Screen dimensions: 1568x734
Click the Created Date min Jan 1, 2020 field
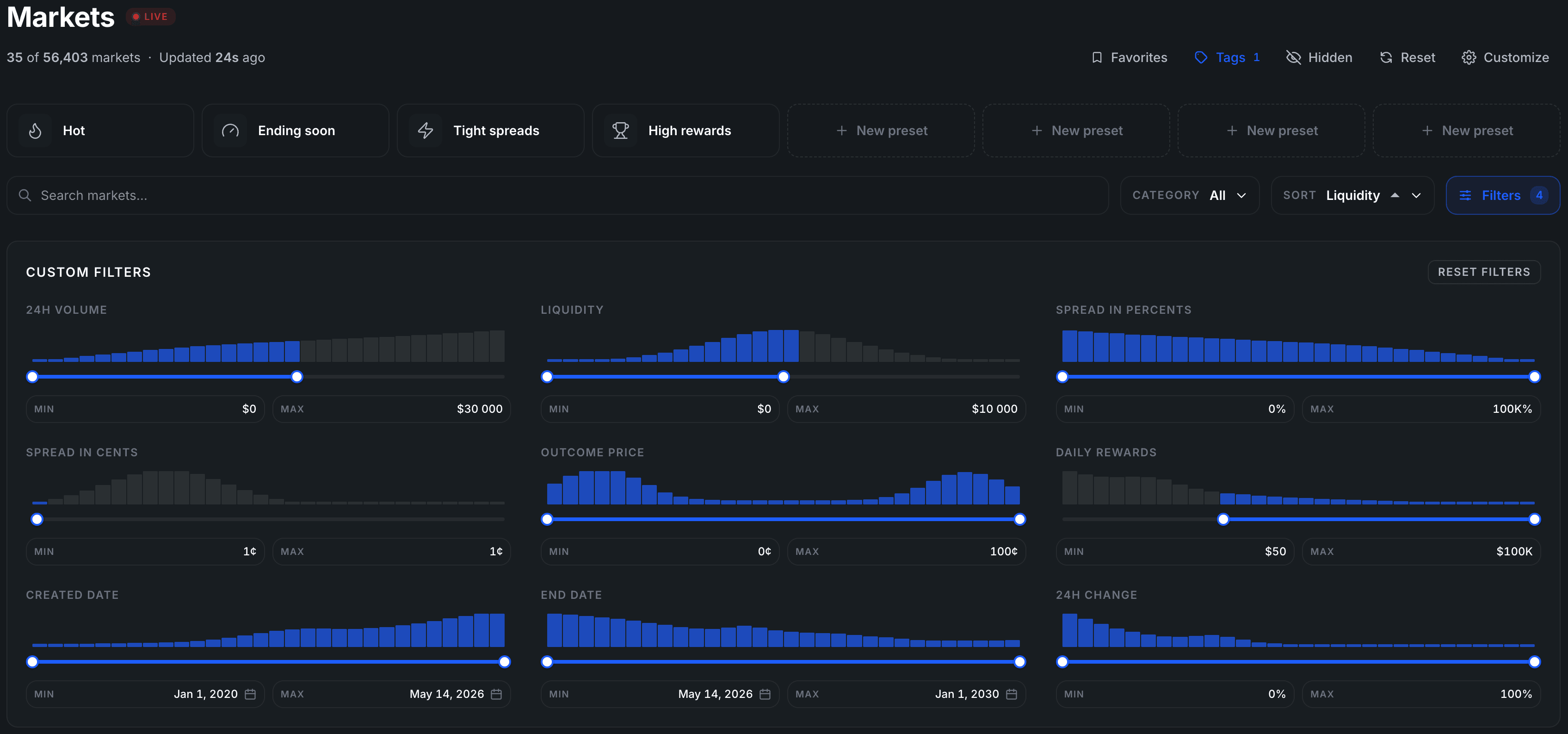[x=146, y=694]
